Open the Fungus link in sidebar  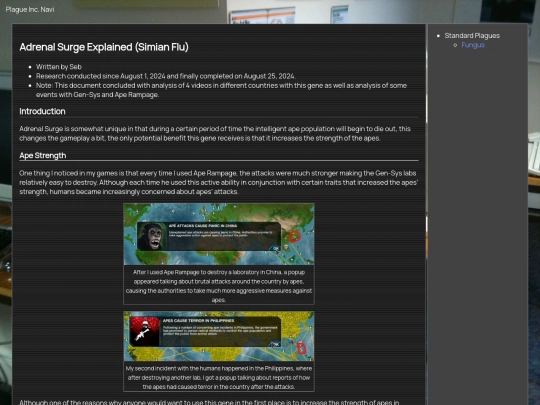[x=473, y=45]
